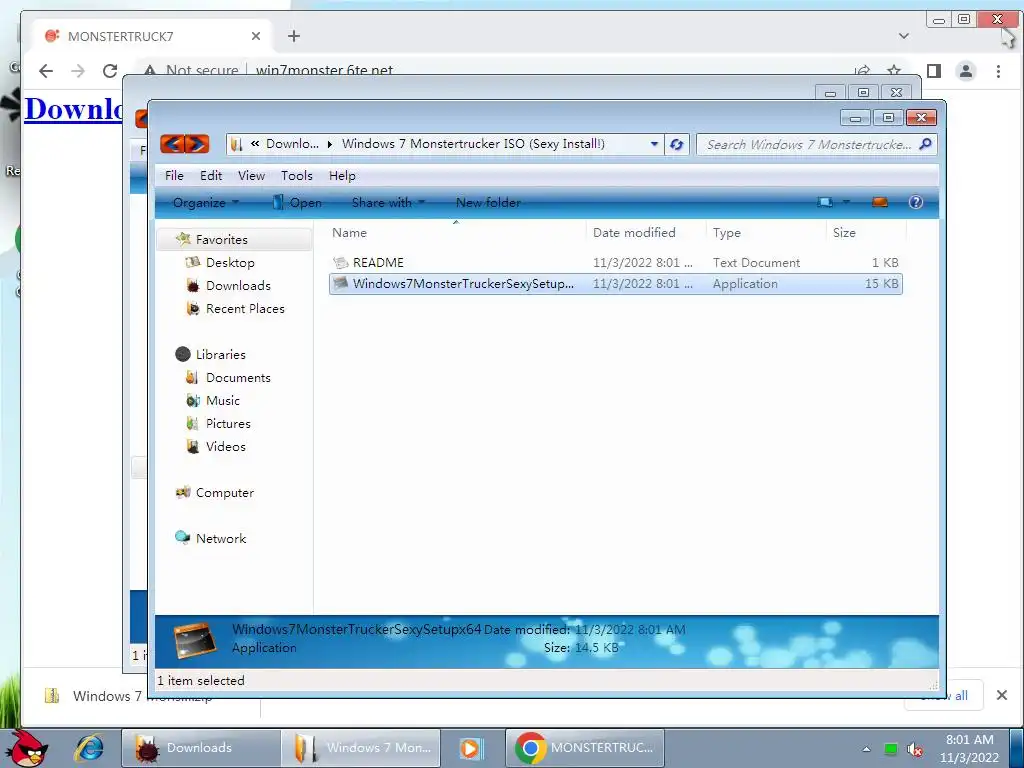This screenshot has width=1024, height=768.
Task: Click the Angry Birds start button
Action: pos(25,748)
